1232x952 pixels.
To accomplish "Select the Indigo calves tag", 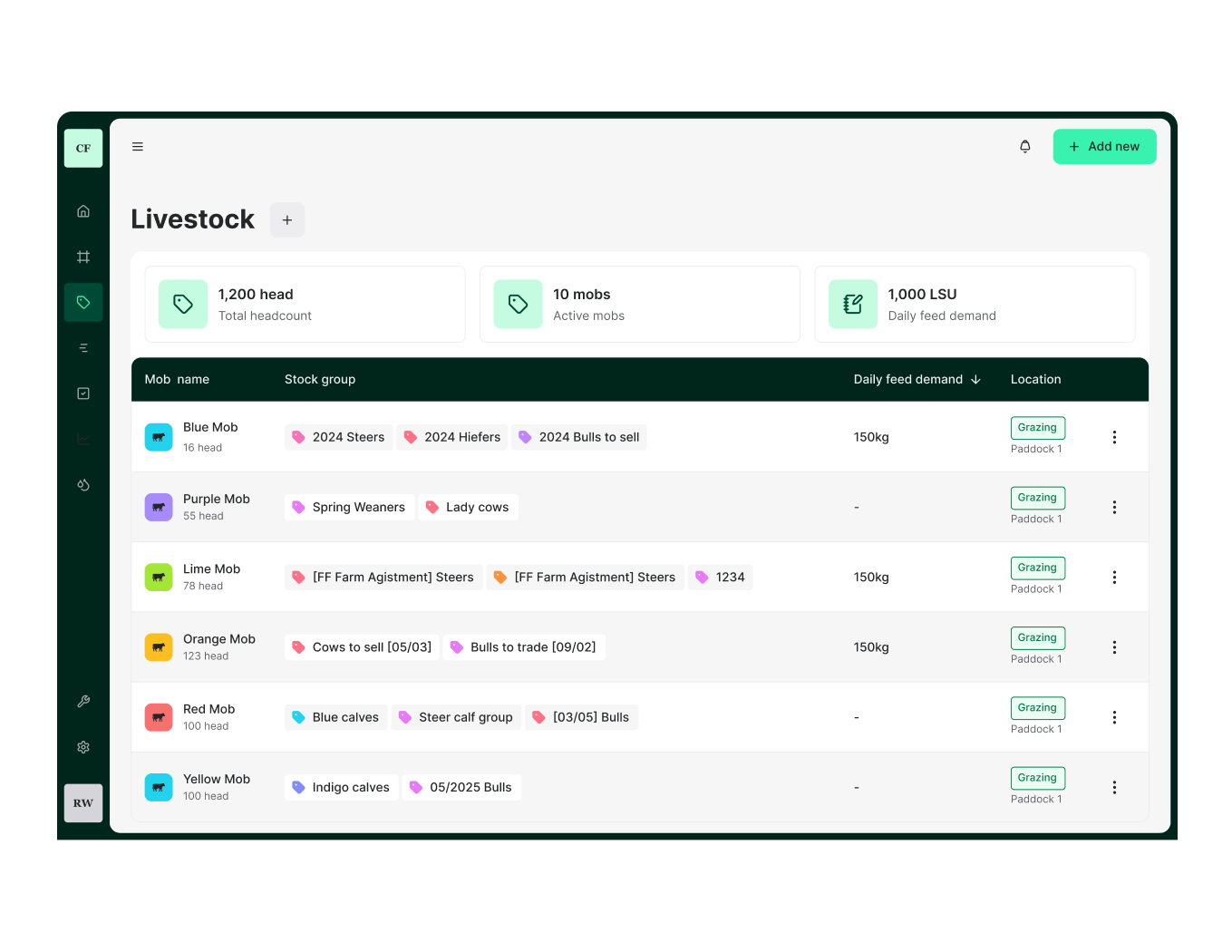I will [x=342, y=787].
